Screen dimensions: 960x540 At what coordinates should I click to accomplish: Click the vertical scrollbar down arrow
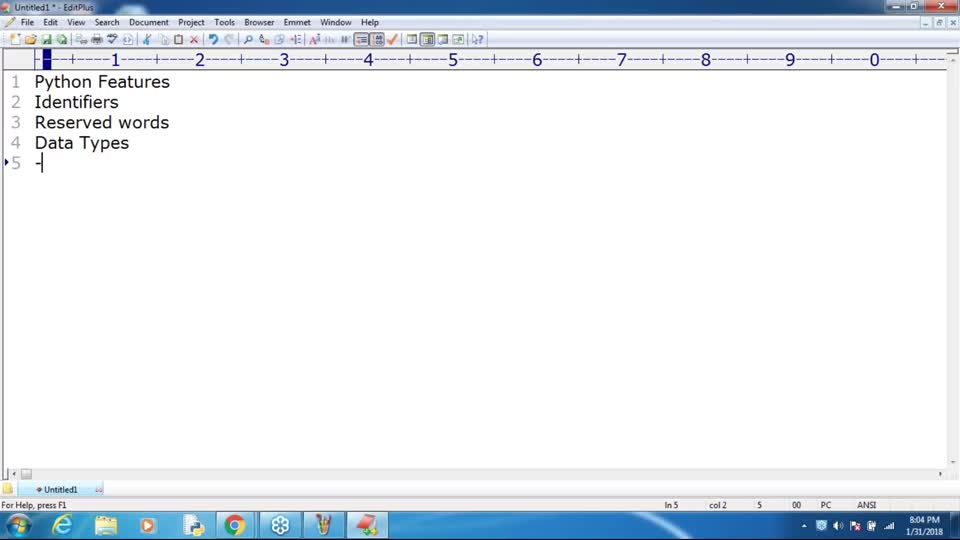(953, 462)
